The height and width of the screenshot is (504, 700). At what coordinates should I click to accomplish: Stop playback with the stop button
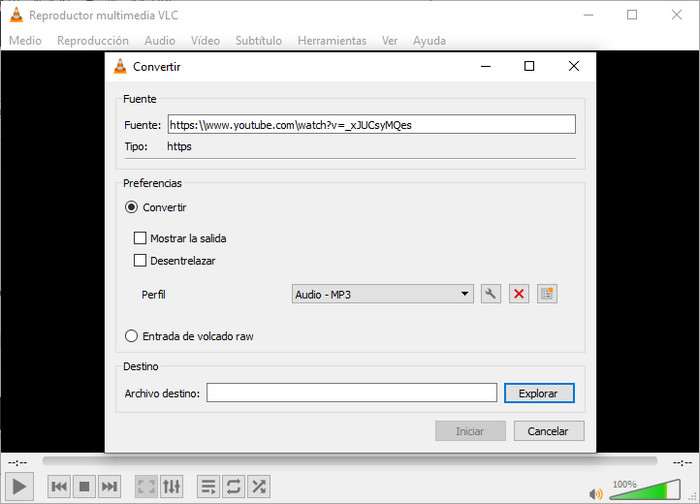84,486
